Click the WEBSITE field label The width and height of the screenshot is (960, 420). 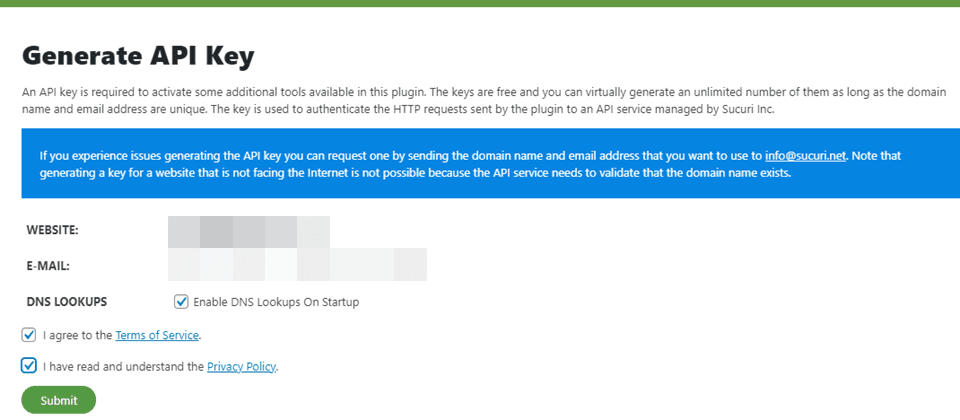coord(52,231)
